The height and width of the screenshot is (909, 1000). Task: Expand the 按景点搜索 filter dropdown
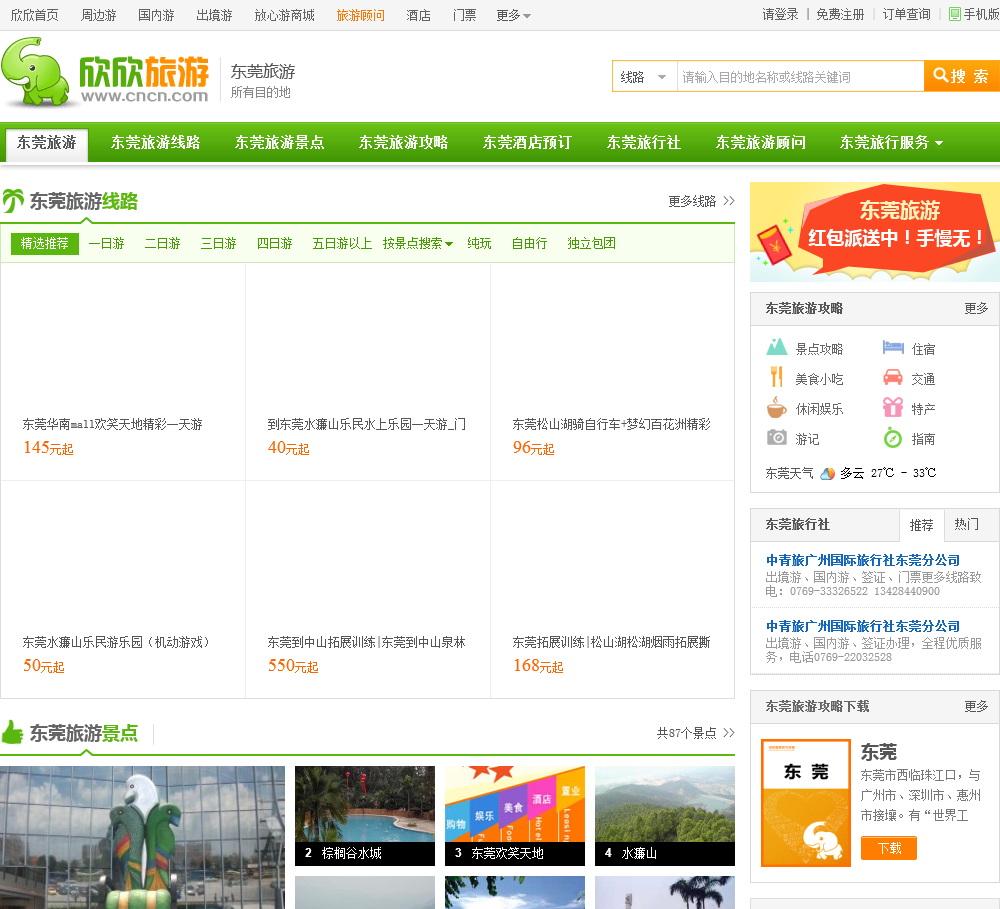click(x=417, y=243)
